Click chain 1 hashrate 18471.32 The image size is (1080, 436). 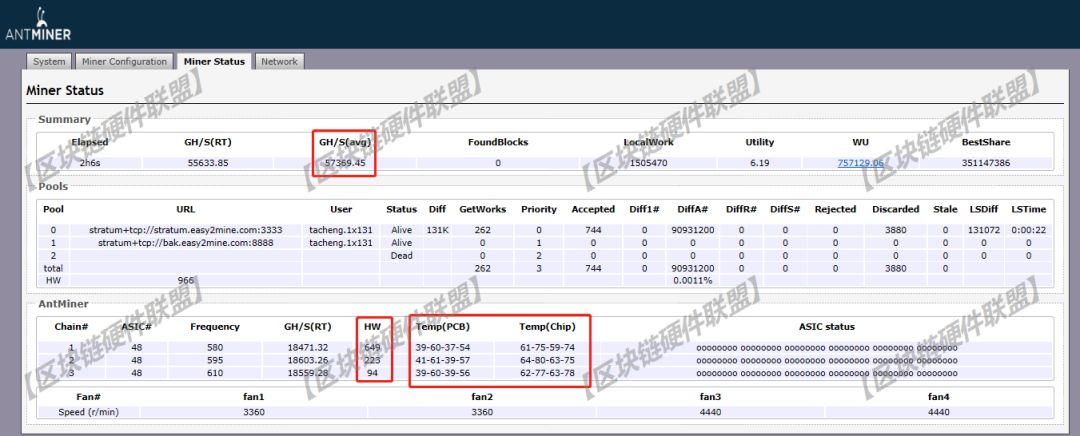(308, 348)
